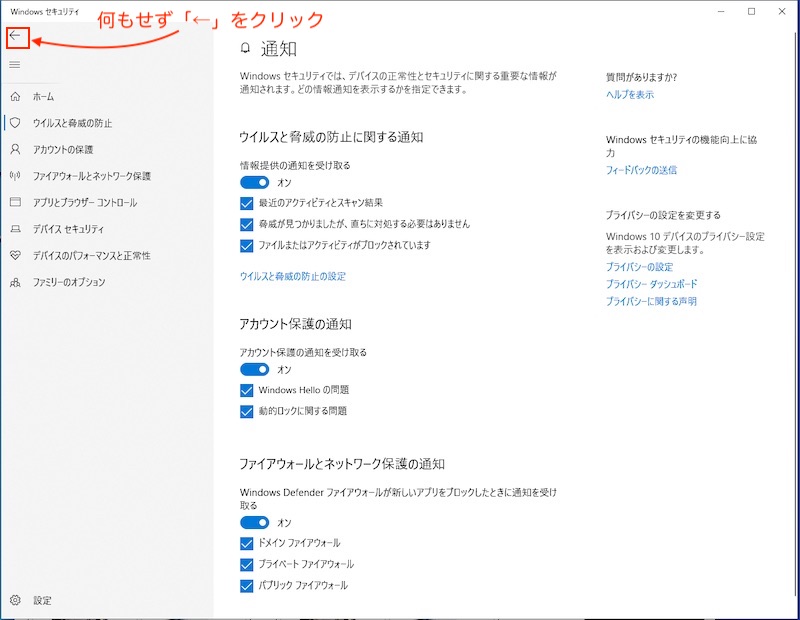Uncheck Windows Hello の問題
The image size is (800, 620).
[246, 390]
